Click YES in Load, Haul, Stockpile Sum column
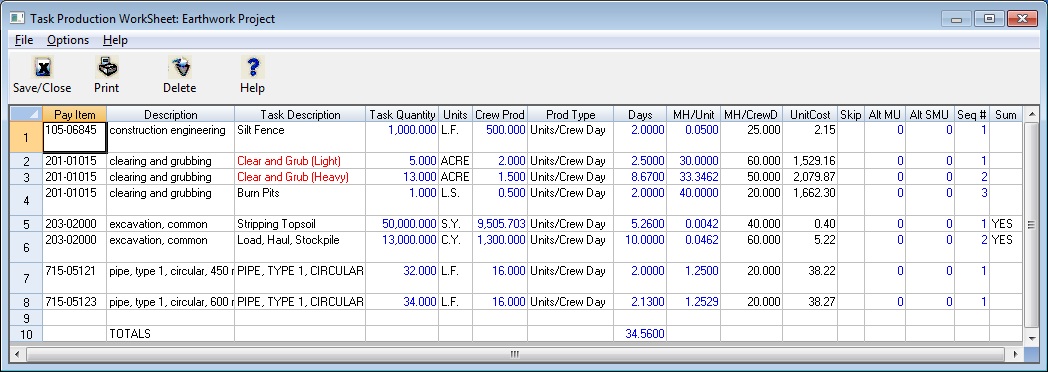The height and width of the screenshot is (372, 1048). click(x=1005, y=247)
